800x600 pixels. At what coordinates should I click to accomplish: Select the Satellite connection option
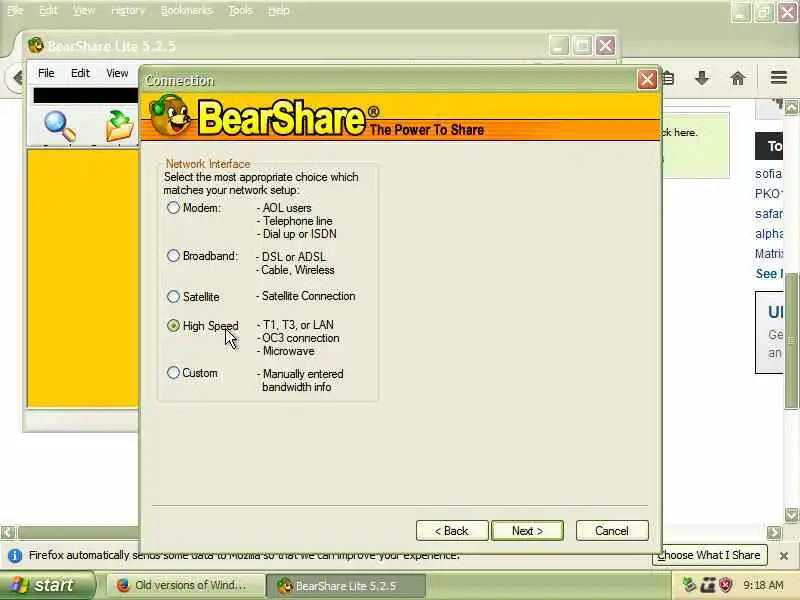173,296
